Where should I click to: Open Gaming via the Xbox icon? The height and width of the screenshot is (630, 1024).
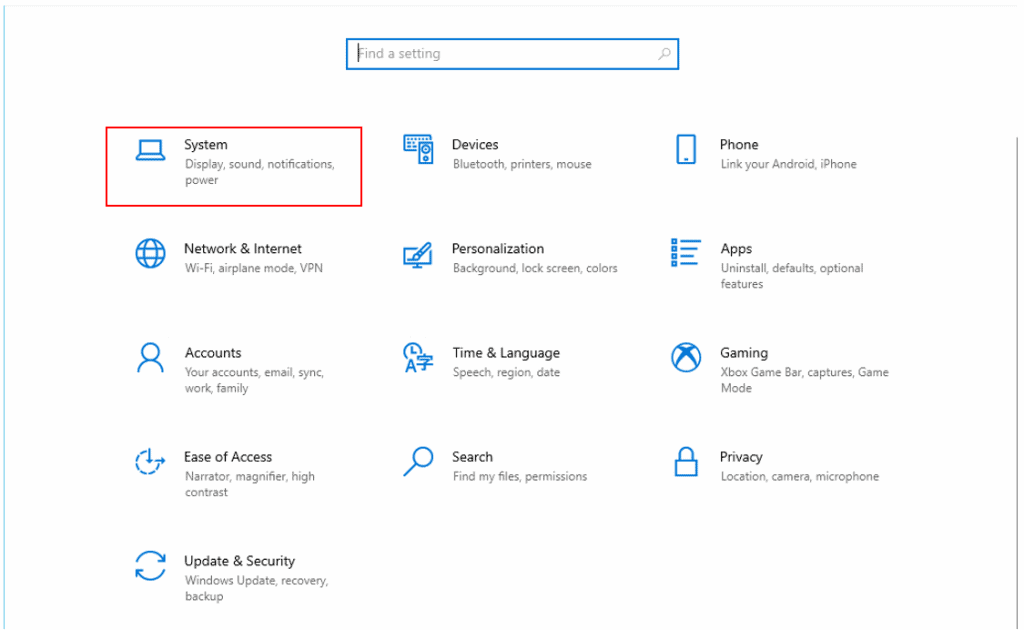coord(686,357)
